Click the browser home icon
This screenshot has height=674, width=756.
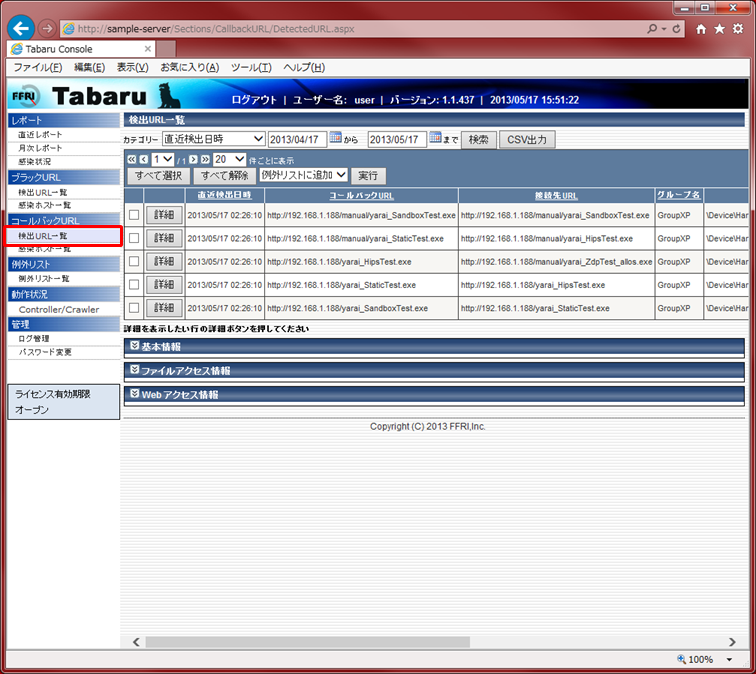pyautogui.click(x=701, y=29)
